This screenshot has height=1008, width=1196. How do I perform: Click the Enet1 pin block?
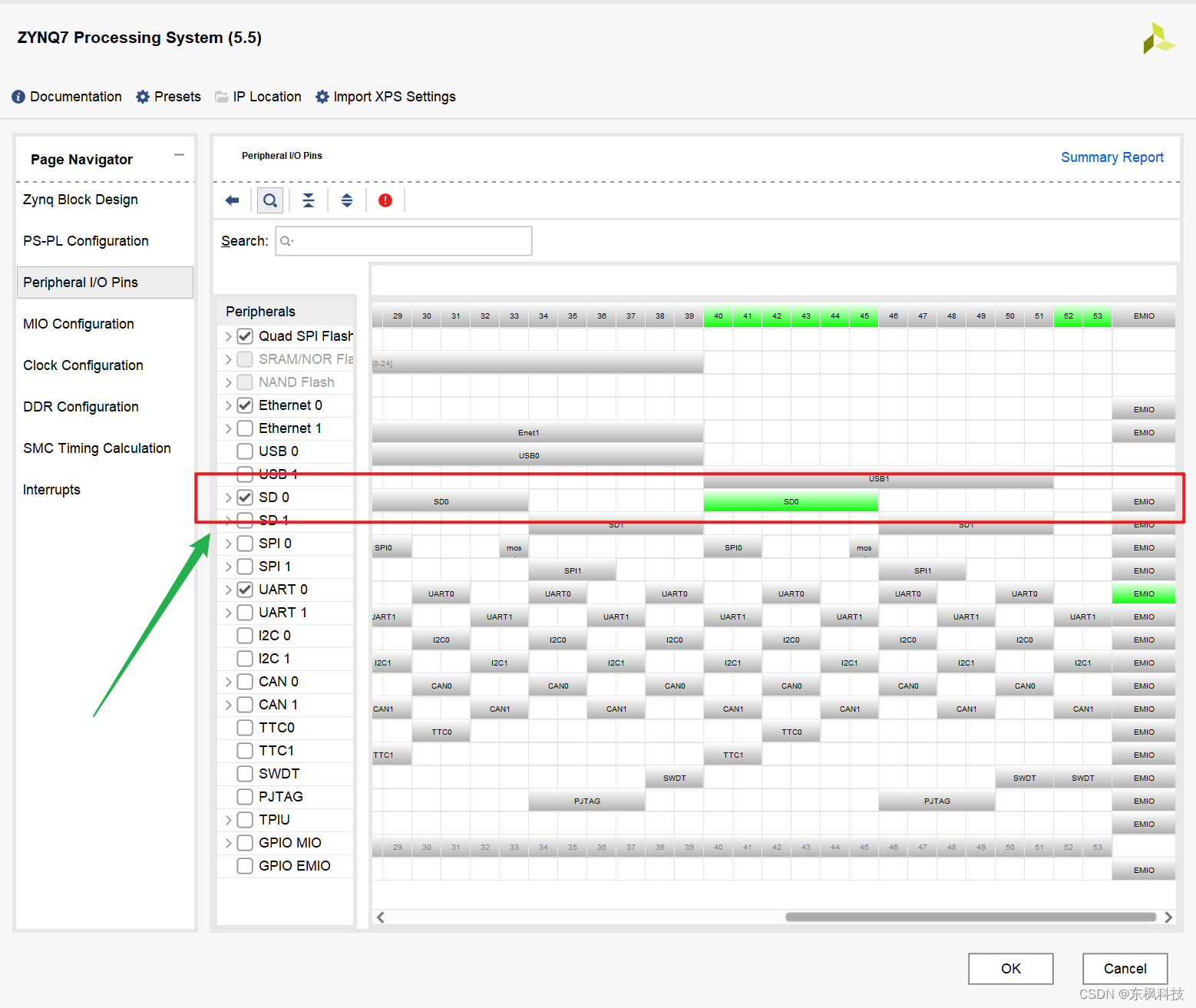(x=537, y=432)
